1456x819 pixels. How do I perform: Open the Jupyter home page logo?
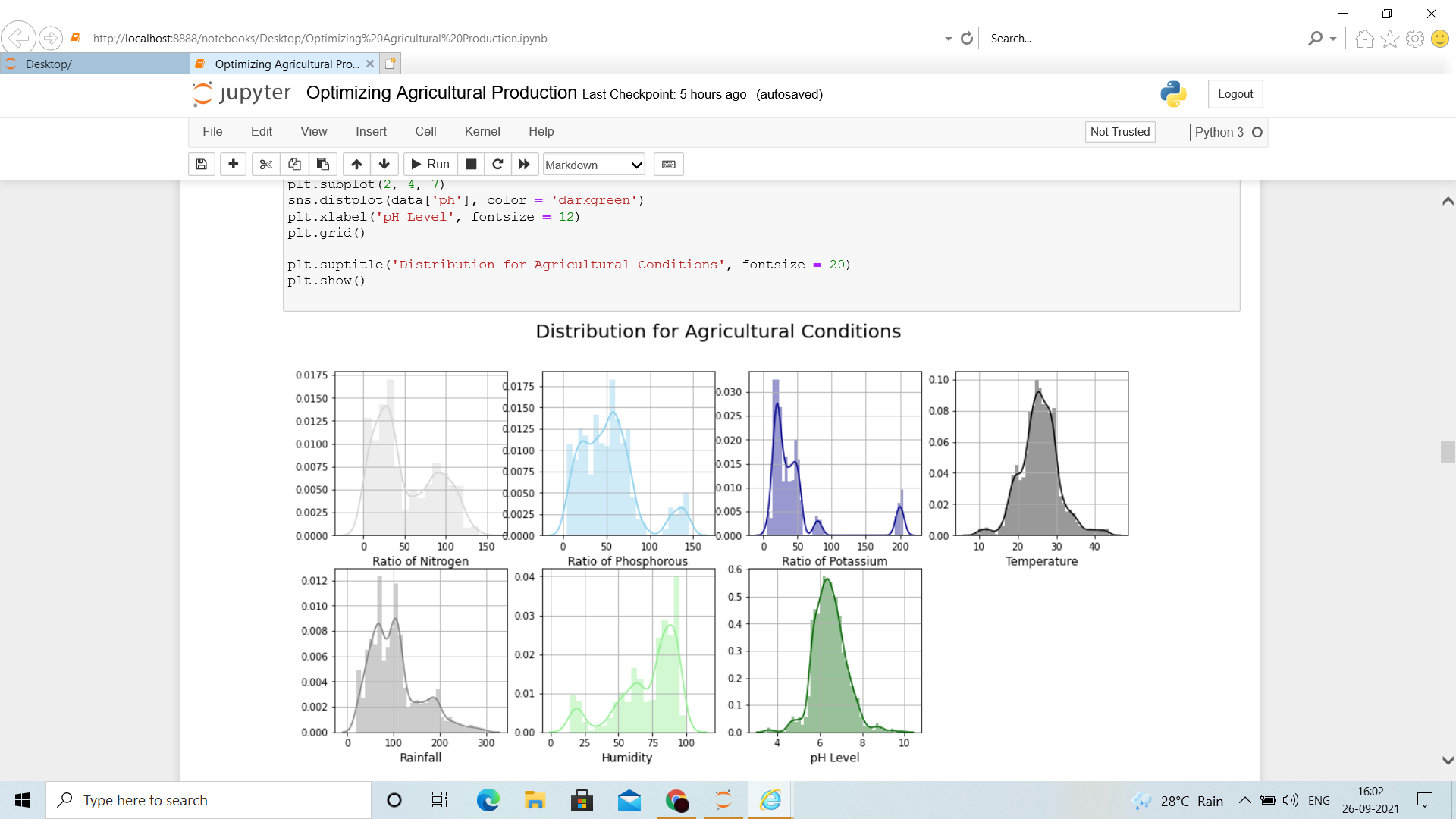(x=240, y=93)
